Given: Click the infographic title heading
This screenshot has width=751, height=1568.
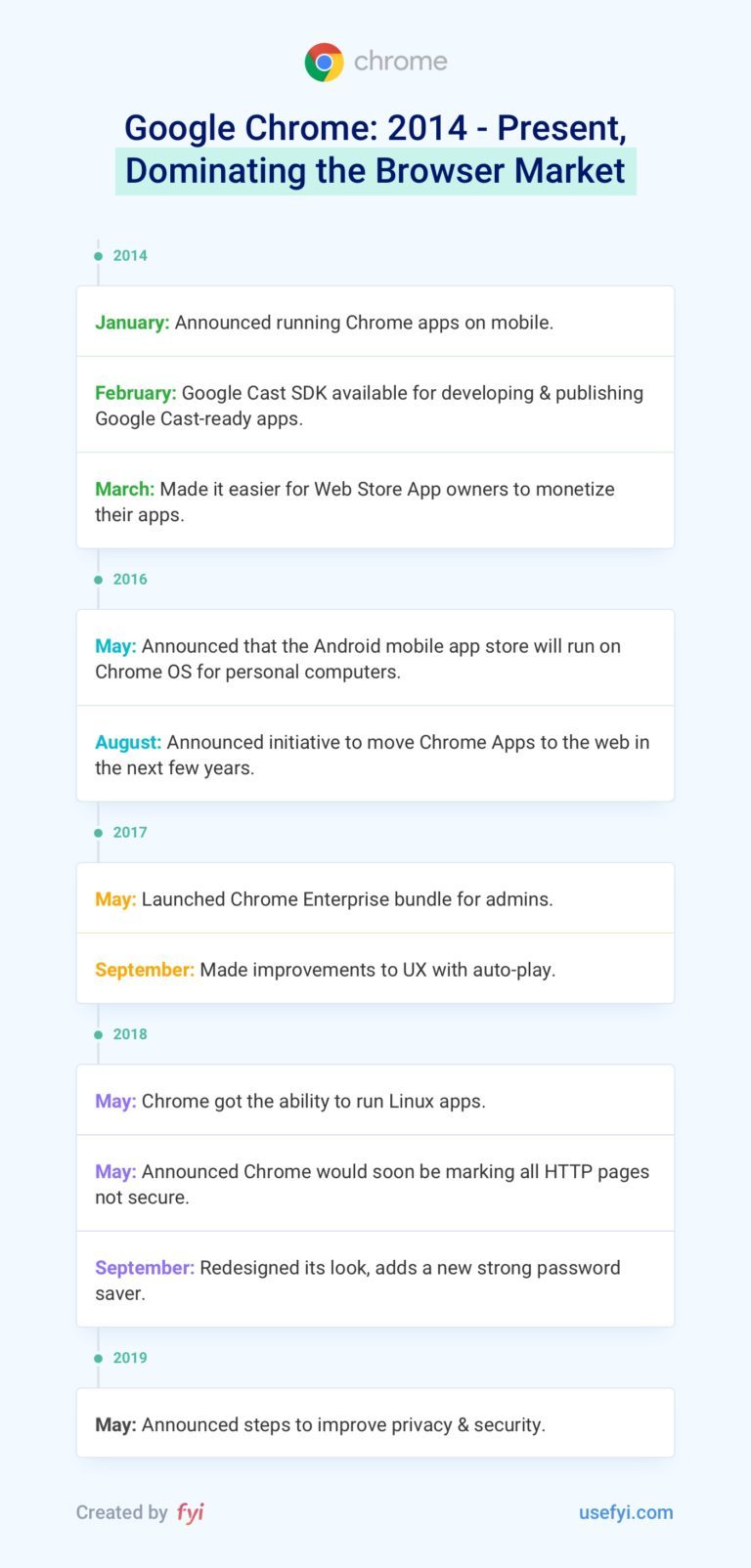Looking at the screenshot, I should (x=375, y=150).
